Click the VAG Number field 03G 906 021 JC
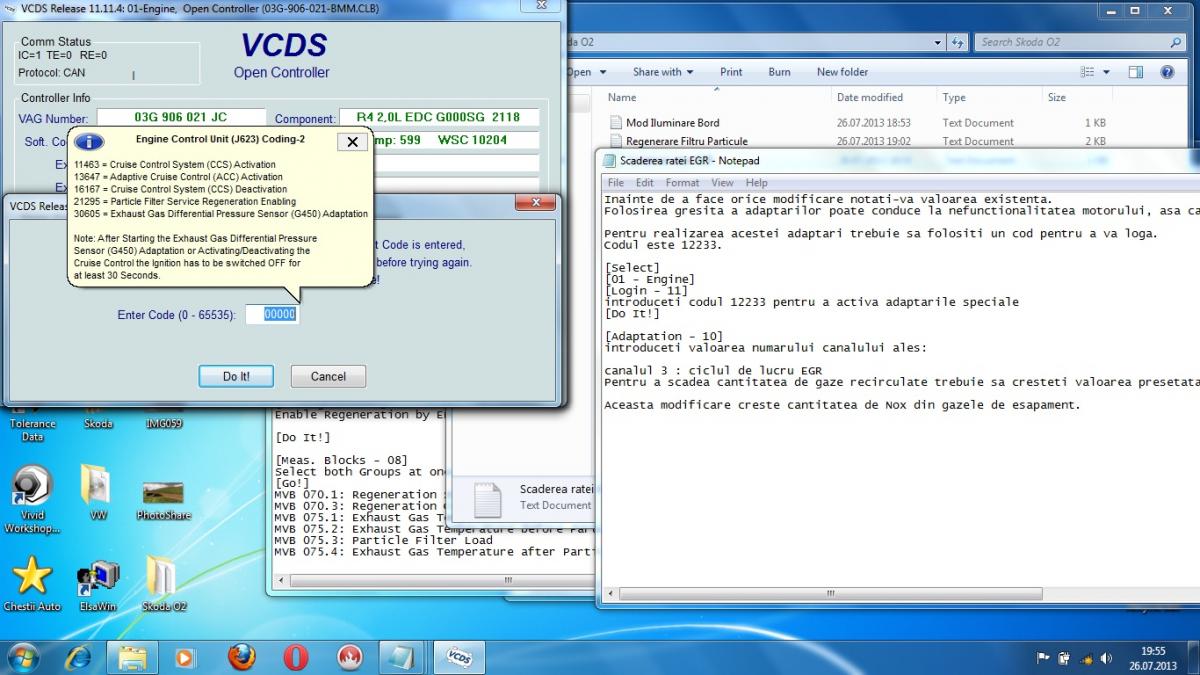Viewport: 1200px width, 675px height. 181,118
